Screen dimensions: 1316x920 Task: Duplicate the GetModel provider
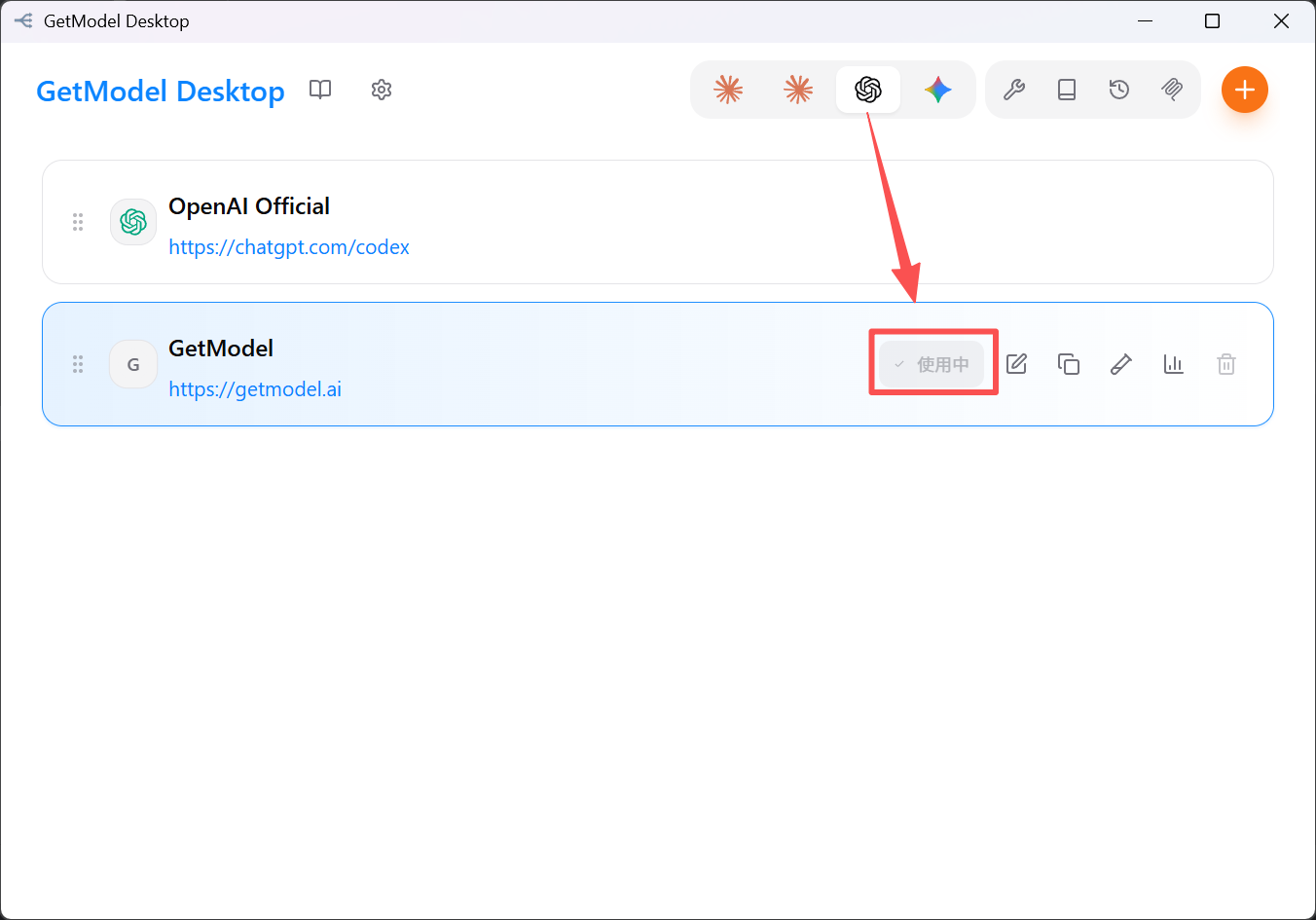[1069, 364]
